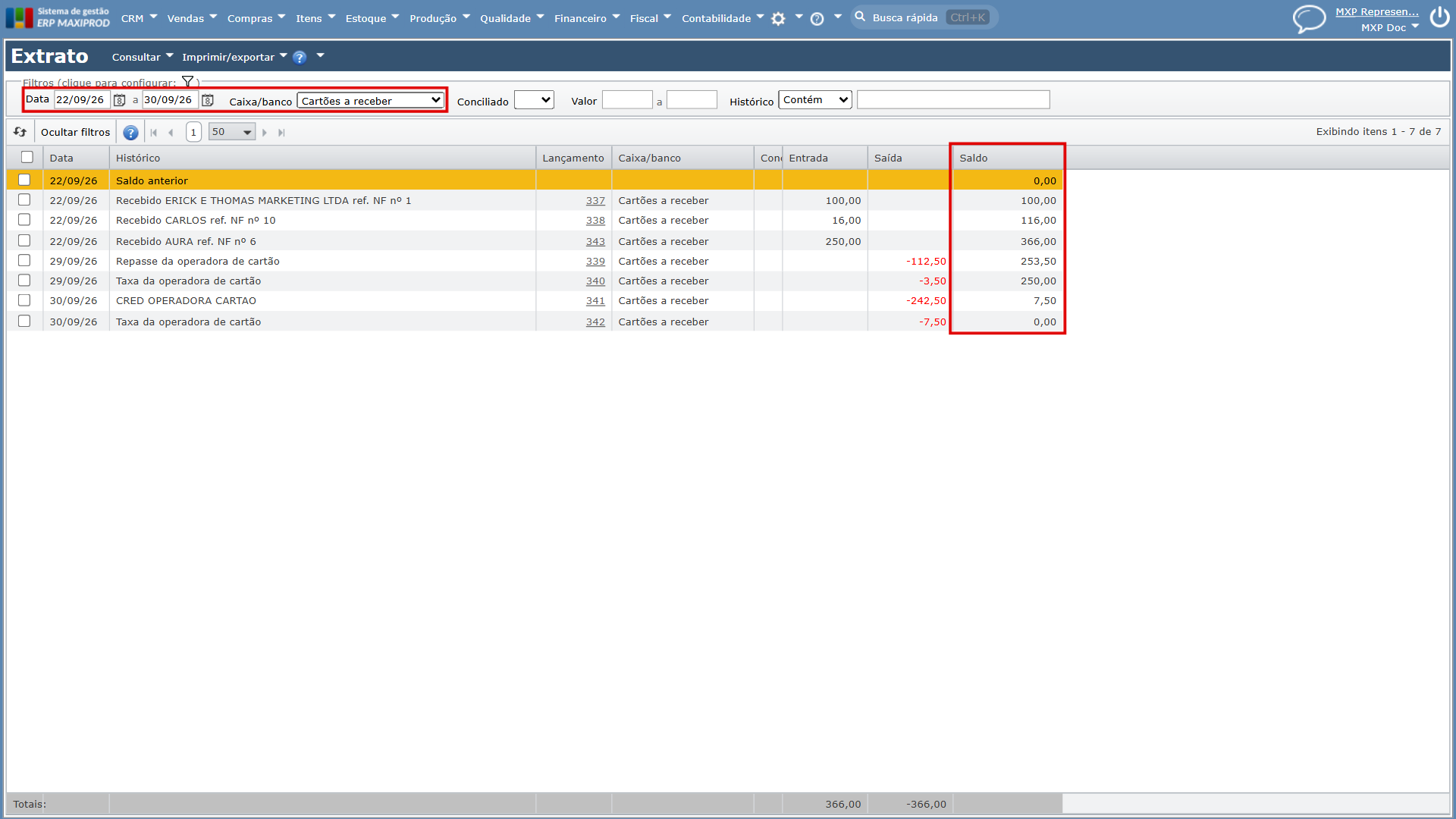This screenshot has width=1456, height=819.
Task: Go to previous page of results
Action: pyautogui.click(x=171, y=133)
